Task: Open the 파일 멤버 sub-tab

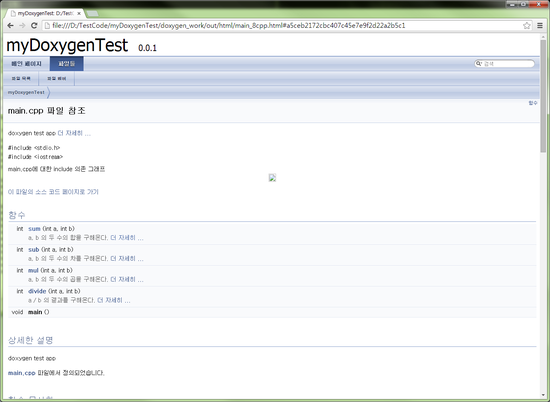Action: tap(56, 79)
